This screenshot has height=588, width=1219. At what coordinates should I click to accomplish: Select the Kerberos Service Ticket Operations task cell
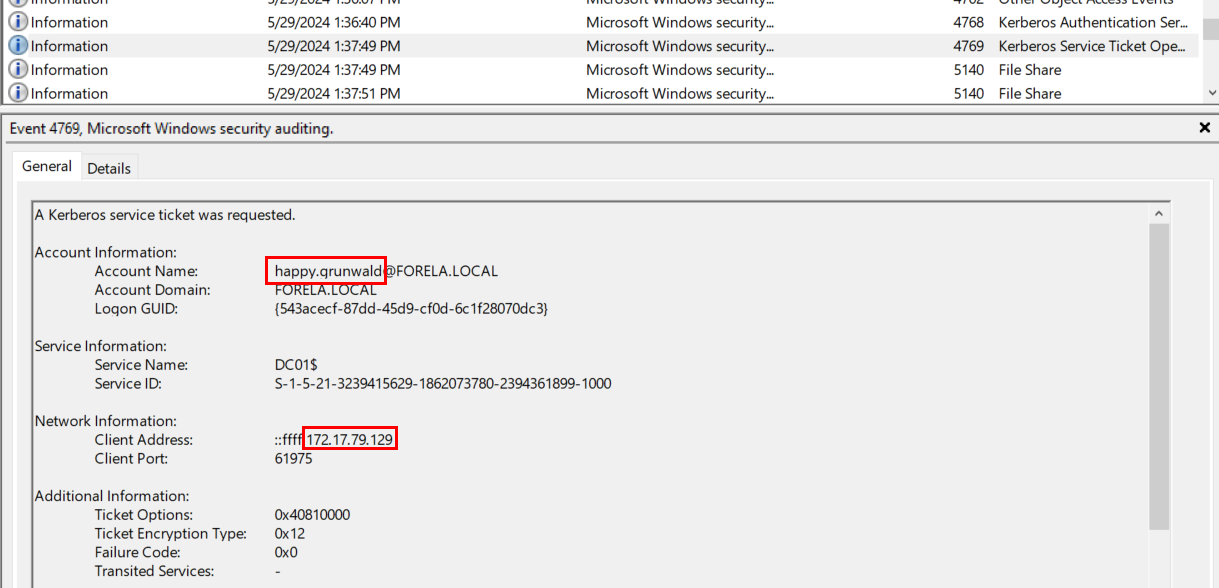coord(1091,46)
